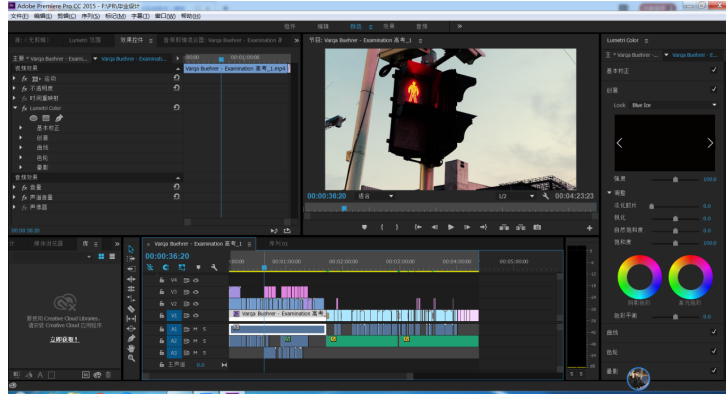
Task: Lock track V2 with its padlock
Action: (x=162, y=304)
